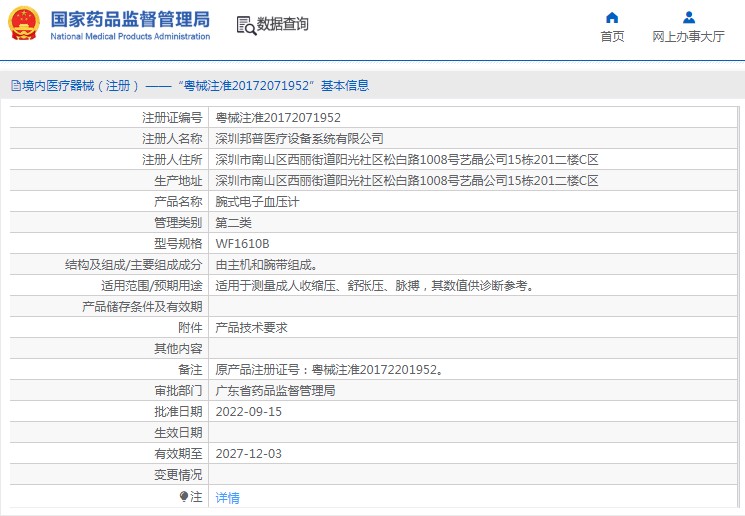The height and width of the screenshot is (516, 745).
Task: Click the document icon before 境内医疗器械
Action: pyautogui.click(x=16, y=86)
